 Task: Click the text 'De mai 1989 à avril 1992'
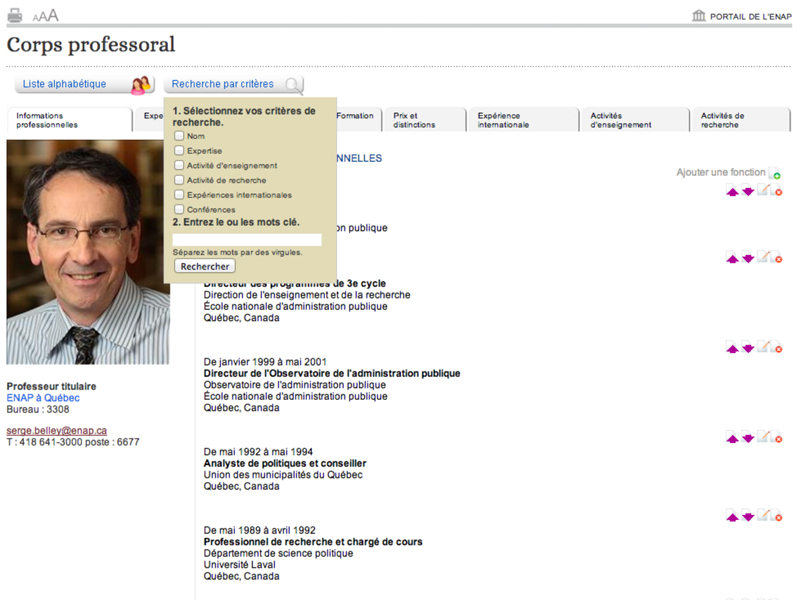260,530
